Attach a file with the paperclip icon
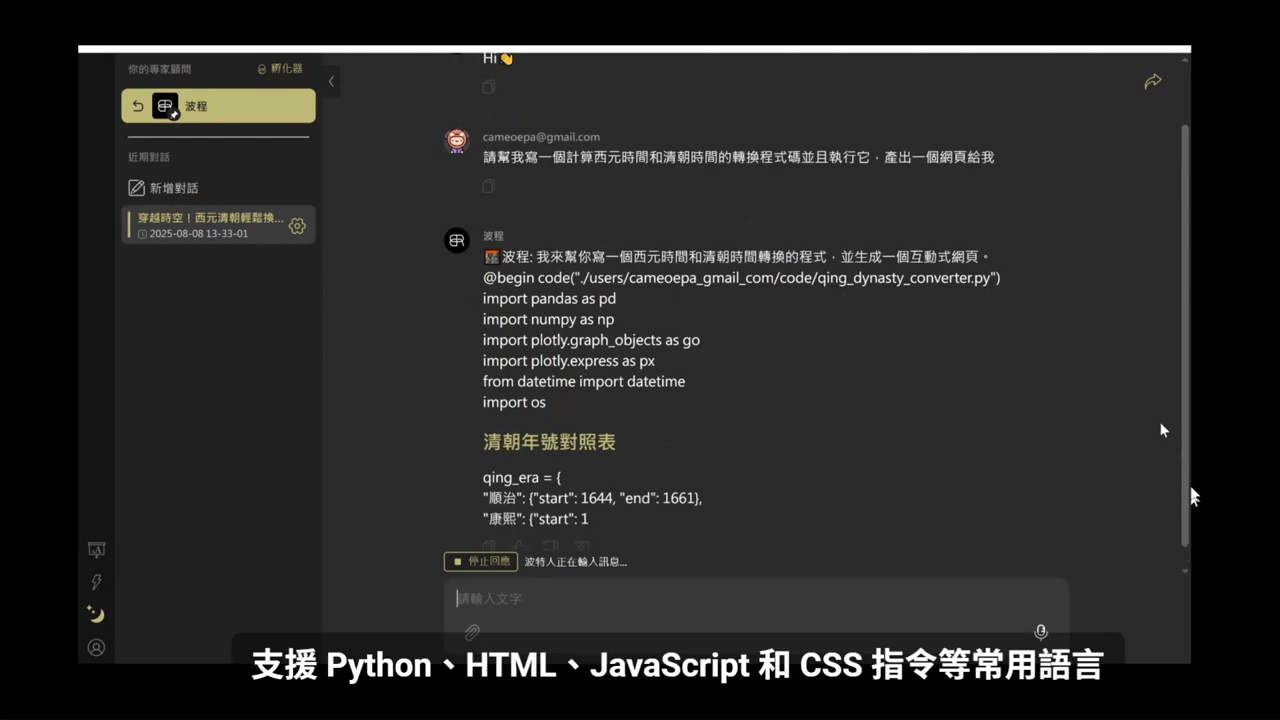Image resolution: width=1280 pixels, height=720 pixels. tap(472, 632)
